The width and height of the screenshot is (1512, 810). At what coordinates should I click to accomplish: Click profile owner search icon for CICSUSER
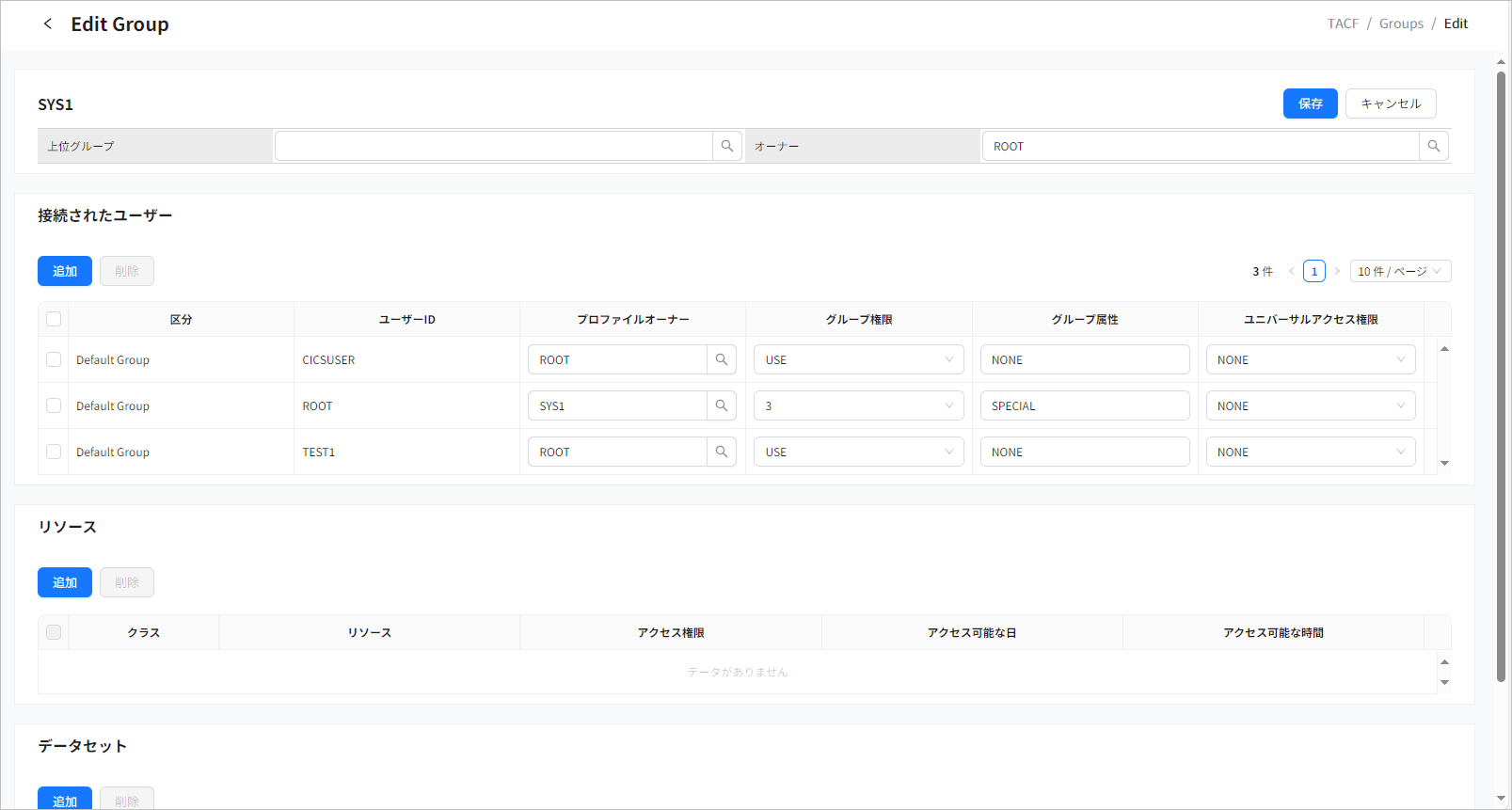click(721, 359)
